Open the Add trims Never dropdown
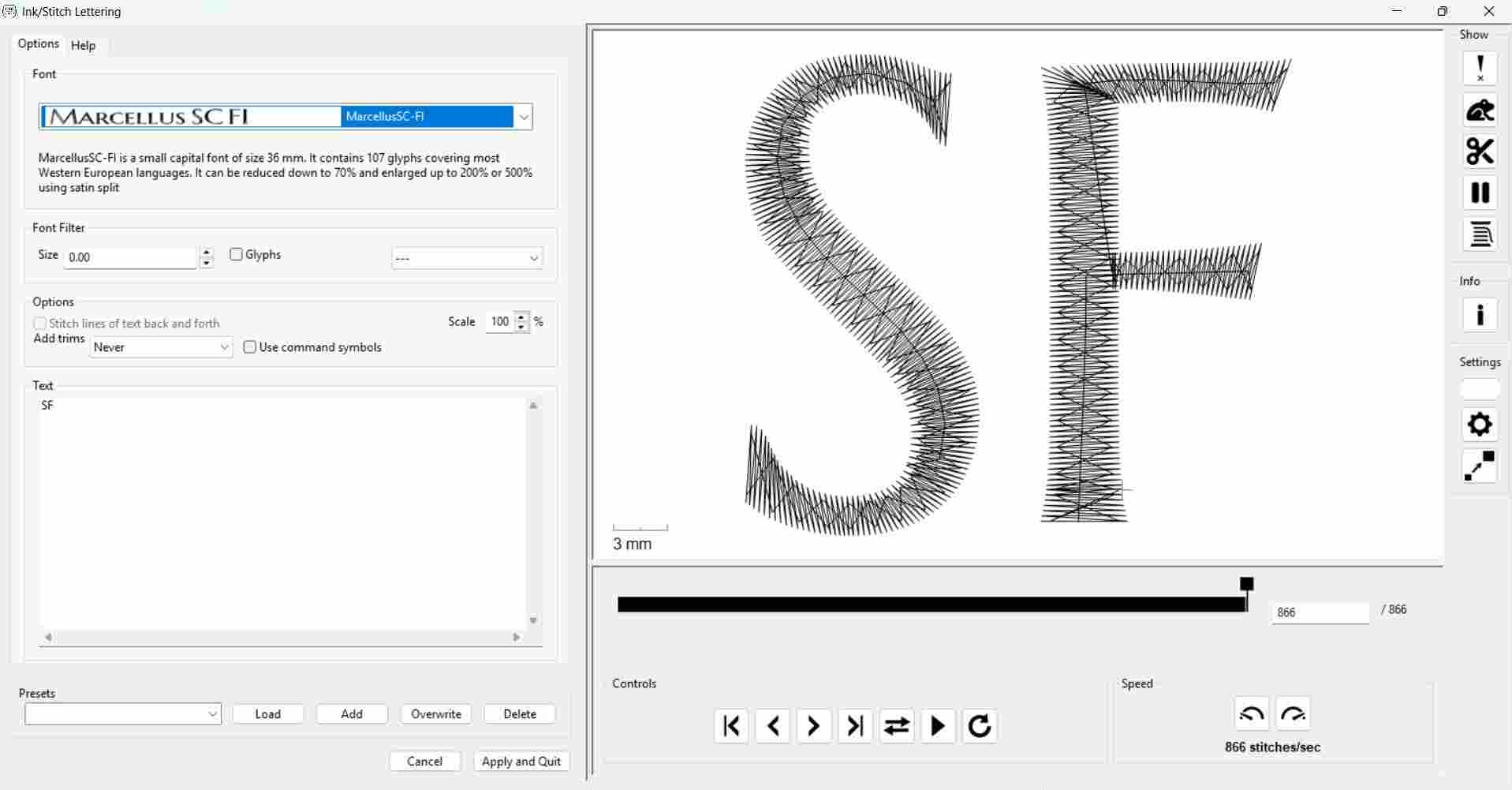 click(161, 347)
